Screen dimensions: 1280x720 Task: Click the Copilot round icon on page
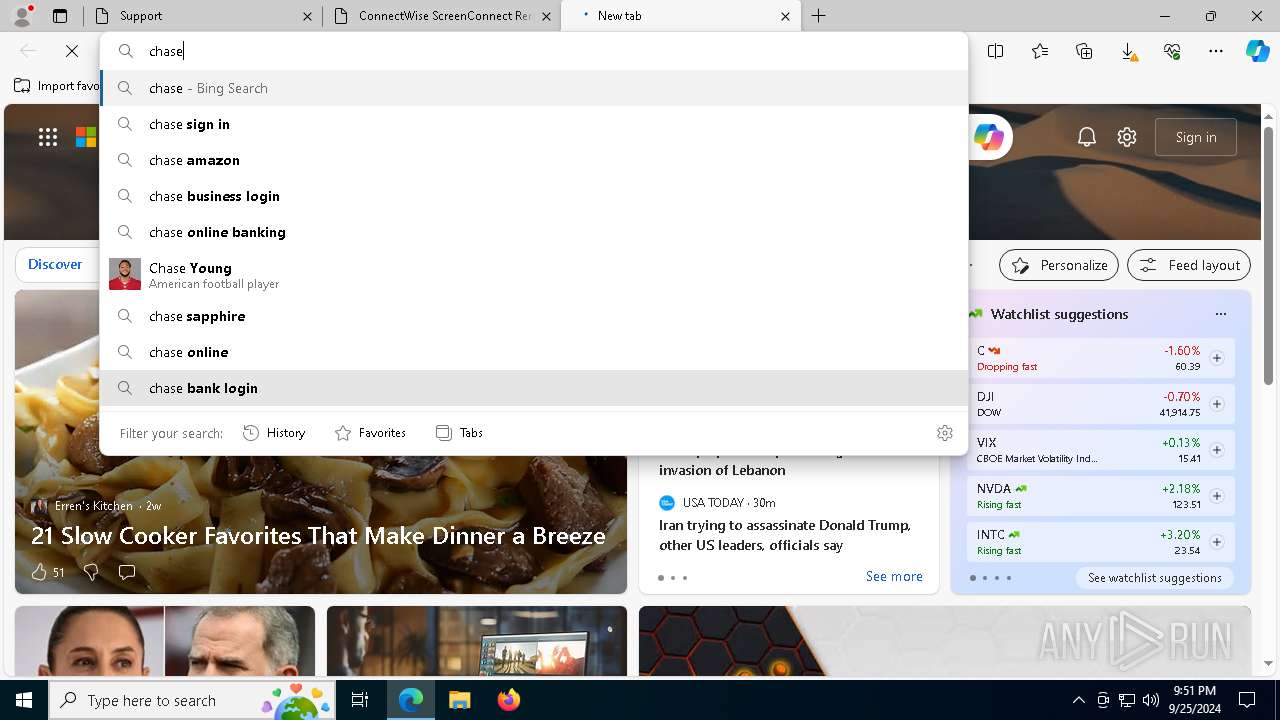[x=989, y=137]
